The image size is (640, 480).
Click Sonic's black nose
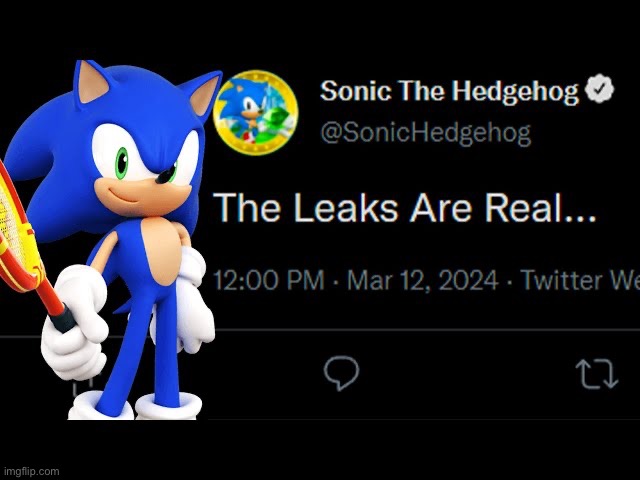(x=166, y=176)
